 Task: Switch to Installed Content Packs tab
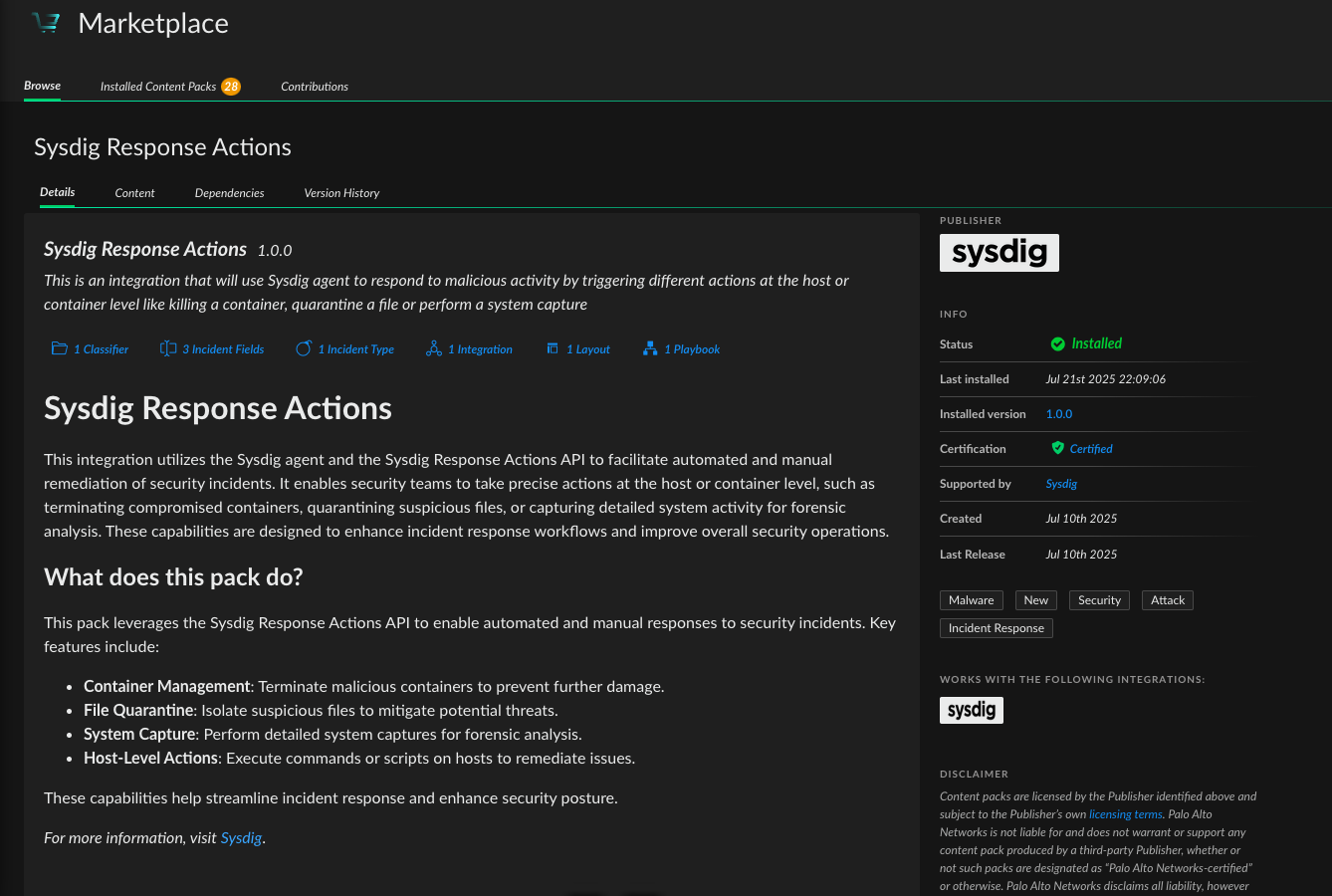tap(158, 87)
